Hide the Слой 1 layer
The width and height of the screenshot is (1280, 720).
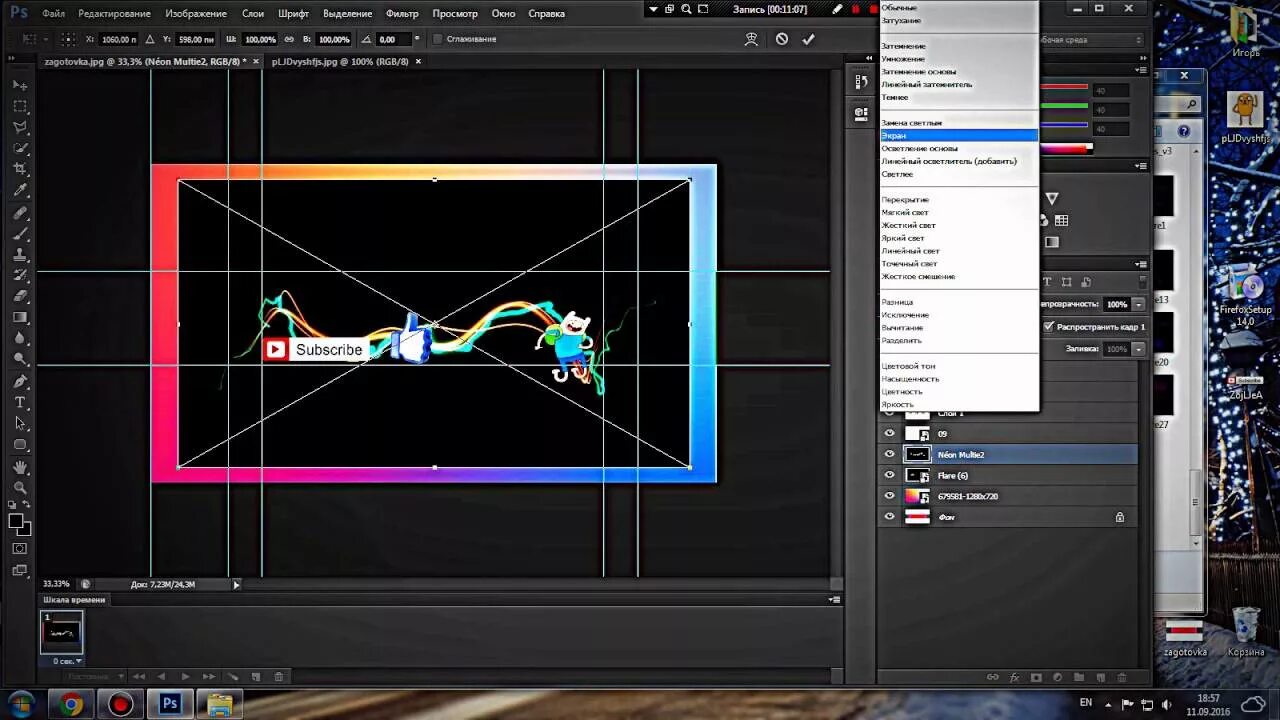point(890,413)
